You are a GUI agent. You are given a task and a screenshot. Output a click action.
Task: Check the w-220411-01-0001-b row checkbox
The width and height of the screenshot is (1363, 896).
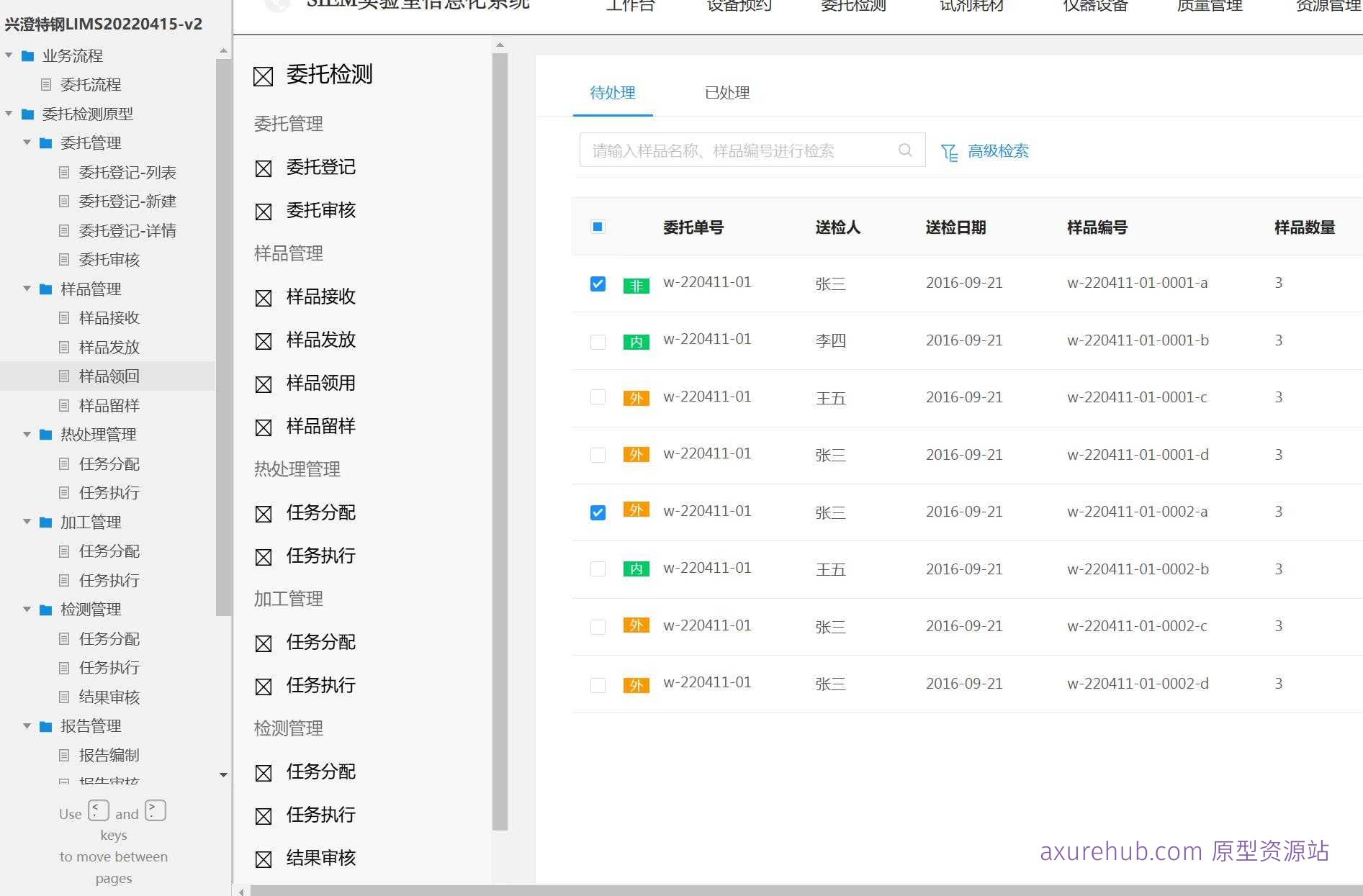click(x=597, y=341)
